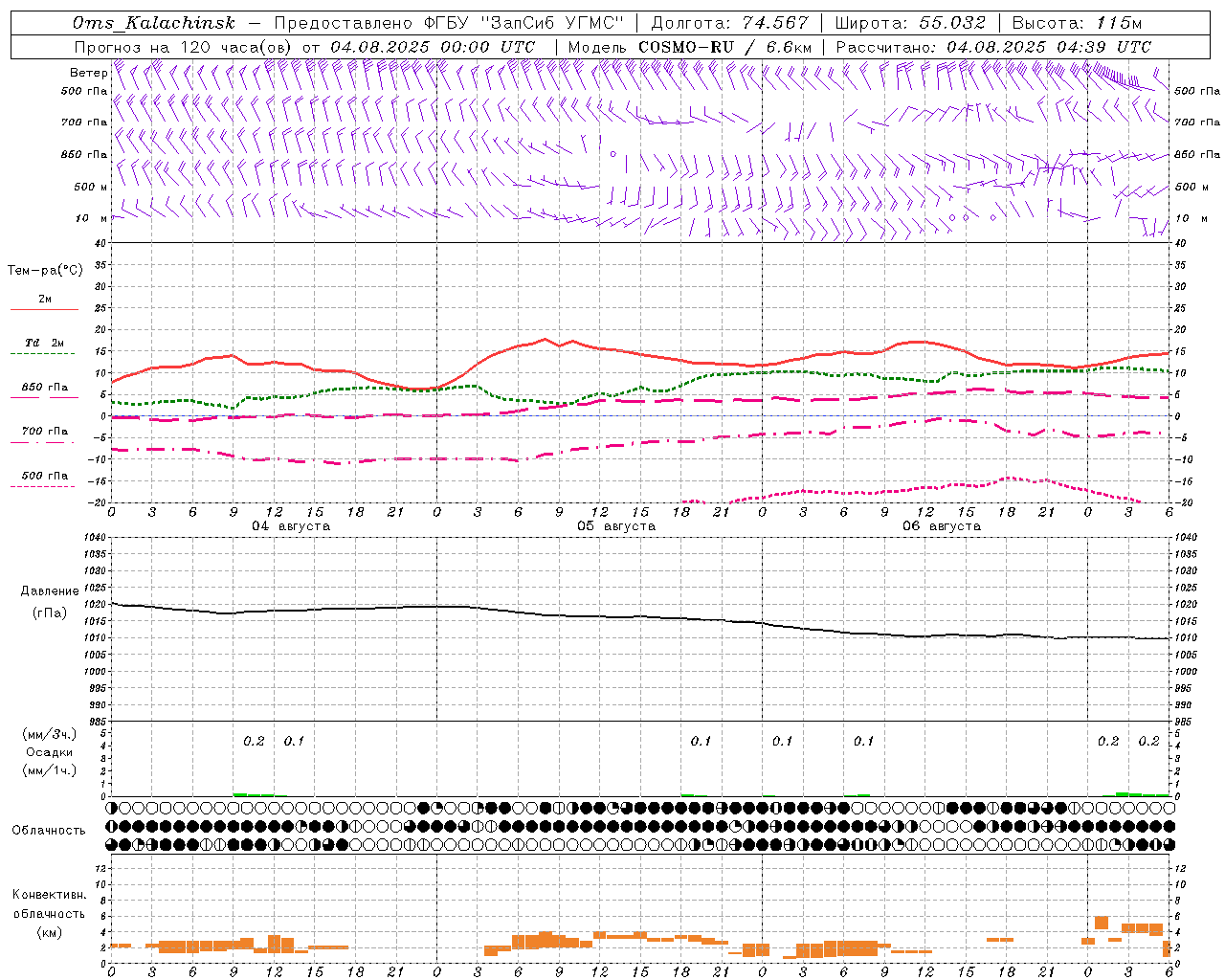Click the Высота: 115м value
Image resolution: width=1225 pixels, height=980 pixels.
click(1077, 23)
